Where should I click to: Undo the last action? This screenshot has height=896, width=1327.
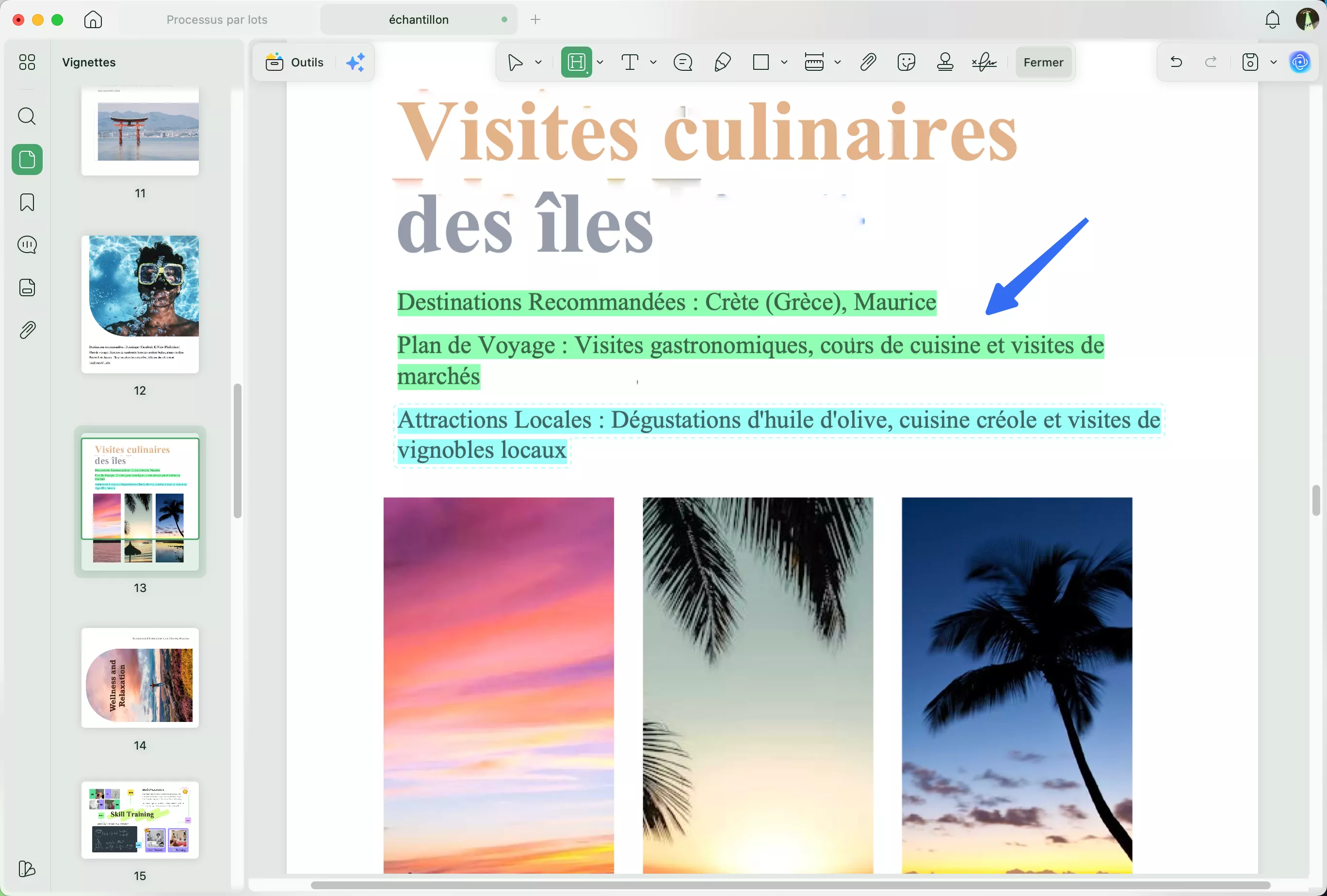(1176, 63)
